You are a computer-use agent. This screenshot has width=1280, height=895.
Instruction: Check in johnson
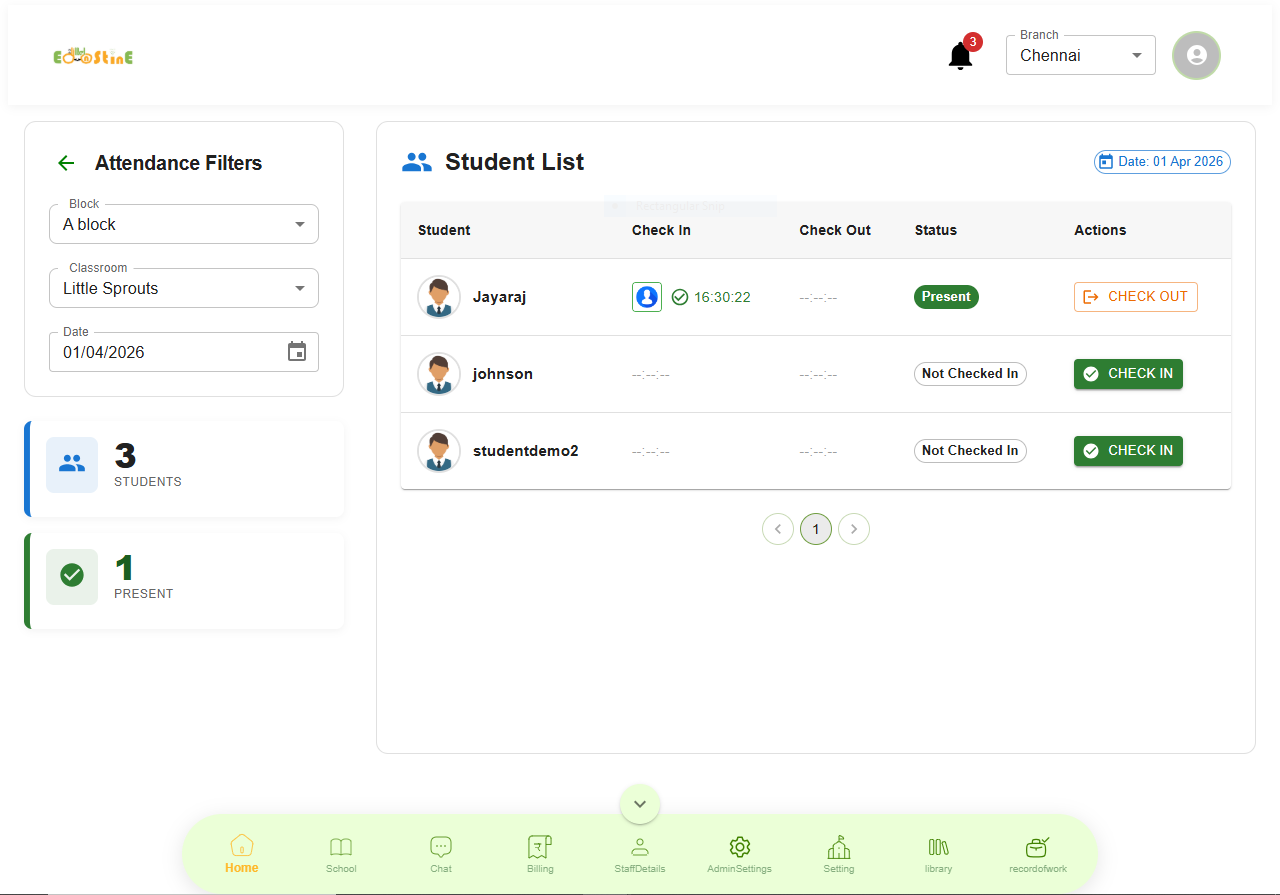1128,374
